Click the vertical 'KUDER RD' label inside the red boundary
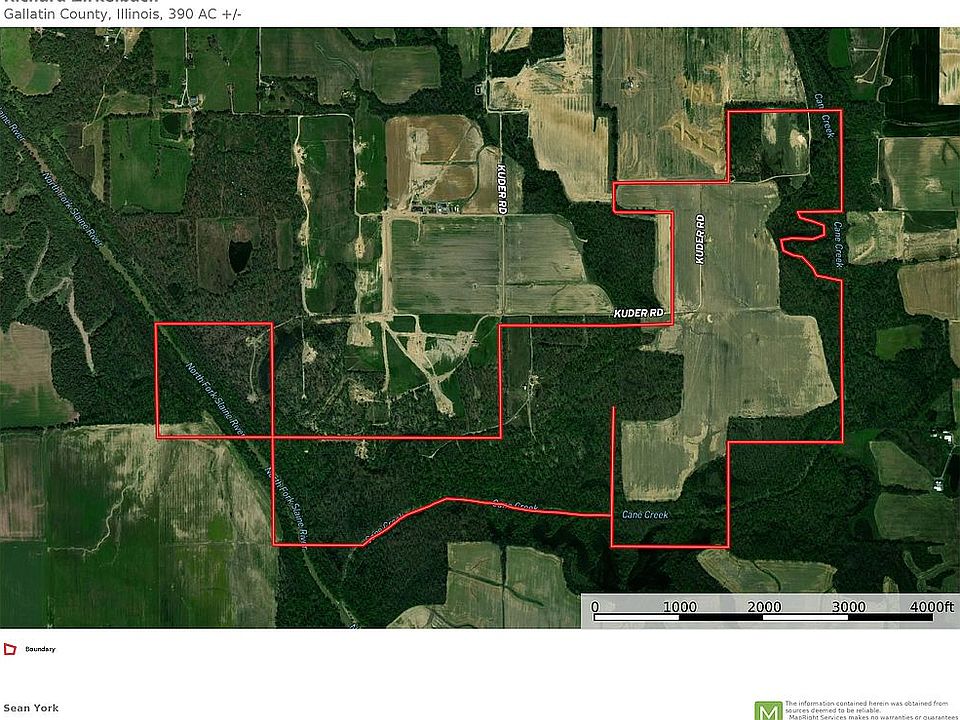The width and height of the screenshot is (960, 720). point(700,239)
